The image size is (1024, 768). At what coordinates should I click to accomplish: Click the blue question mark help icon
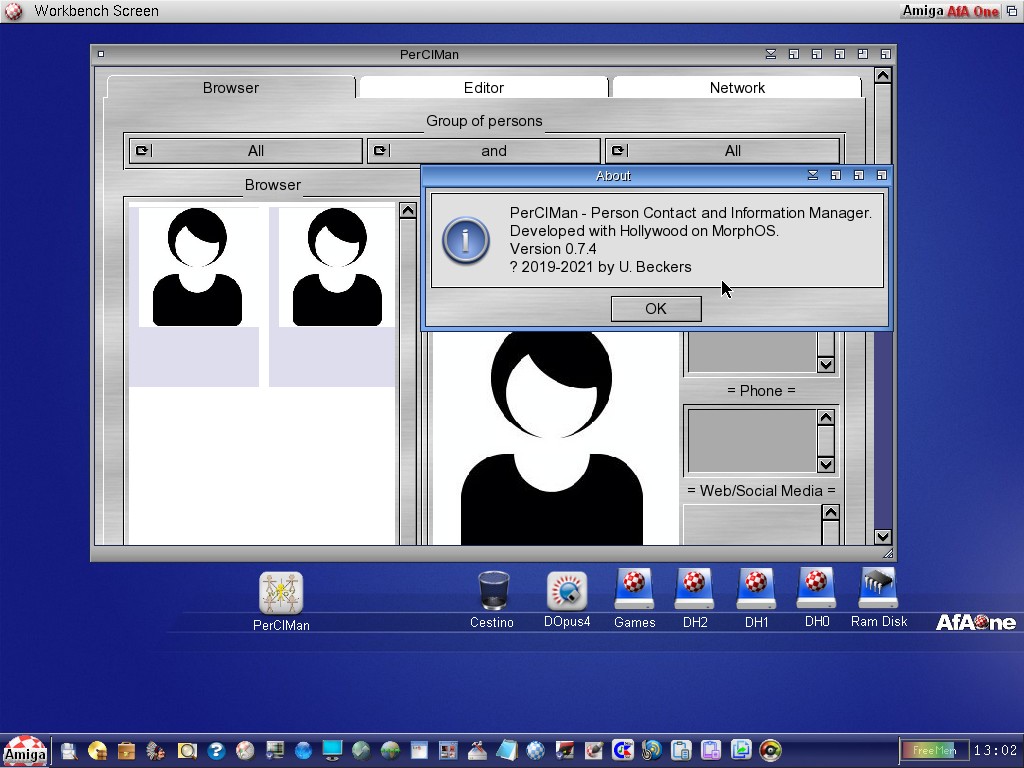[x=216, y=750]
